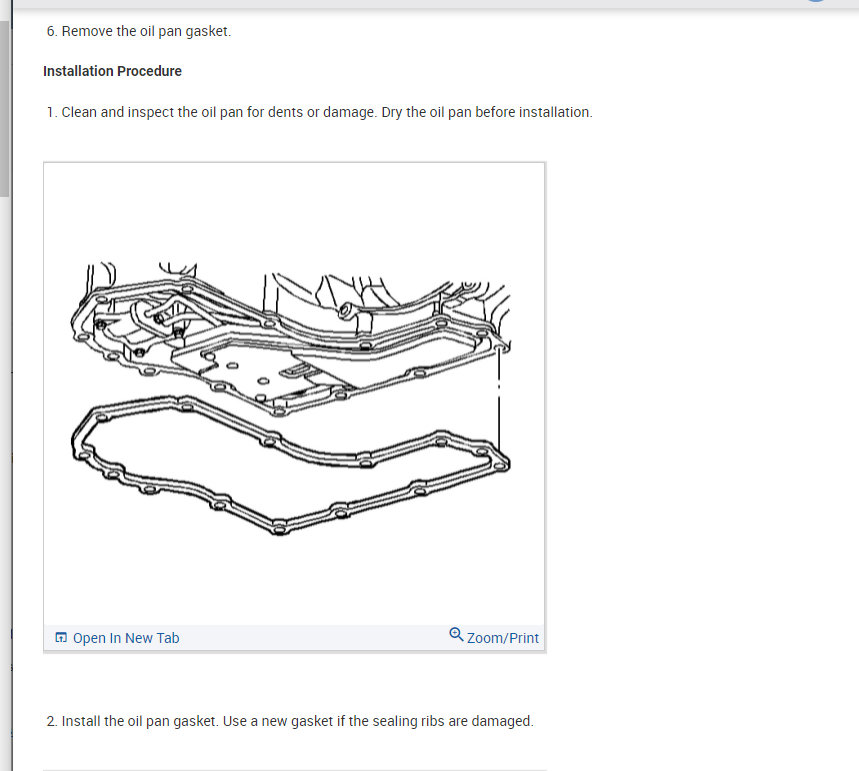
Task: Click the vertical scrollbar thumb on the left edge
Action: coord(4,108)
